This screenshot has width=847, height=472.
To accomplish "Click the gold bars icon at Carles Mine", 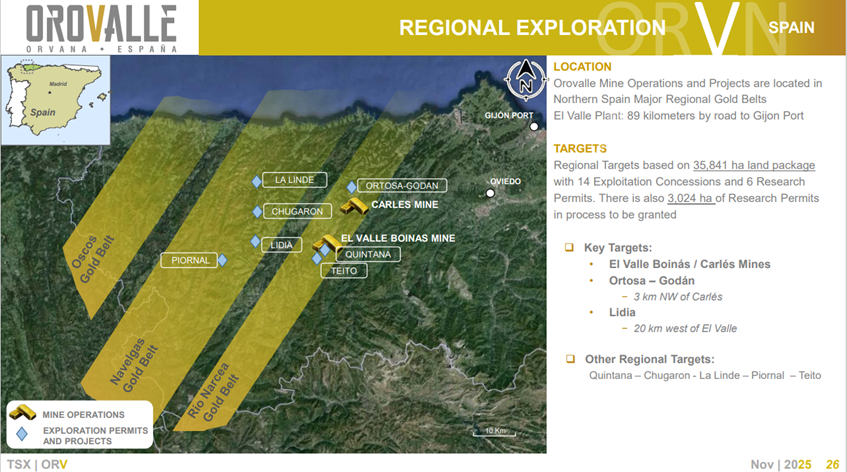I will (x=354, y=206).
